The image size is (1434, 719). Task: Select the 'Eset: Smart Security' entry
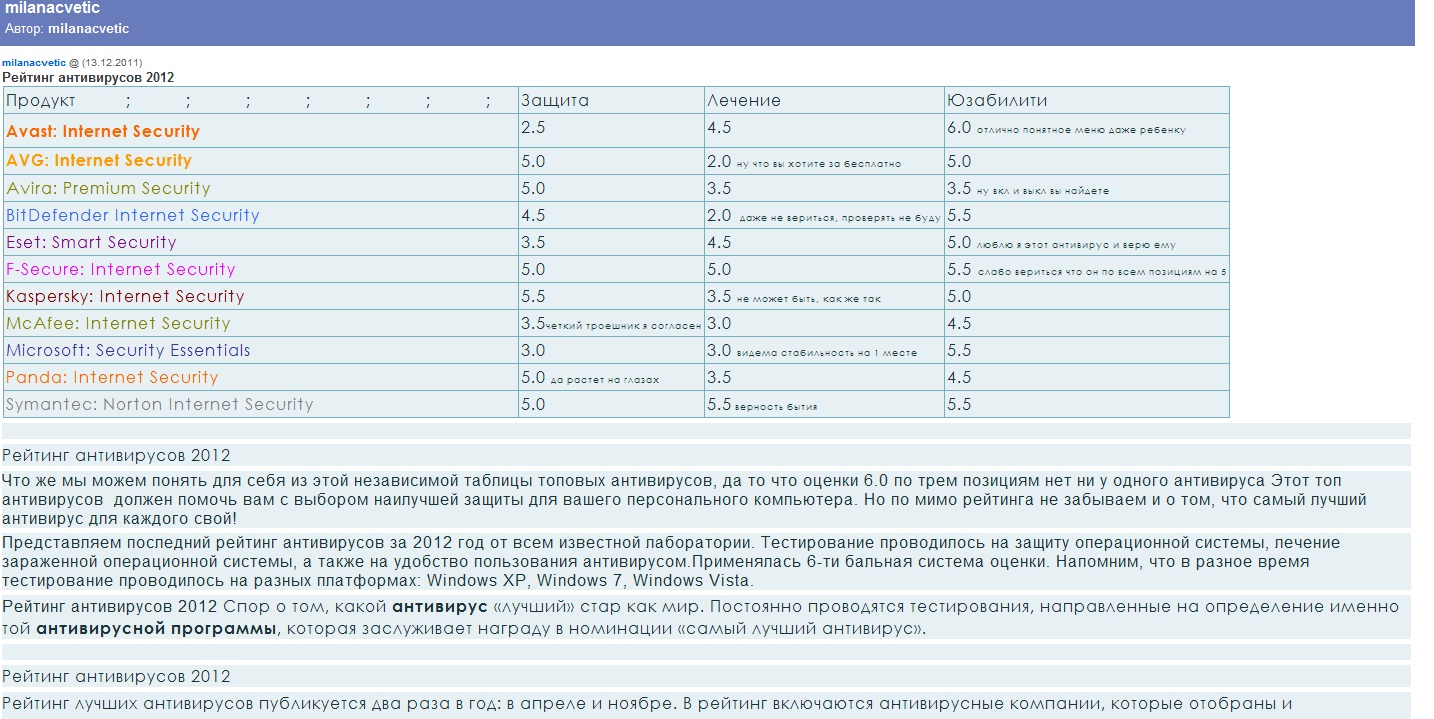91,242
